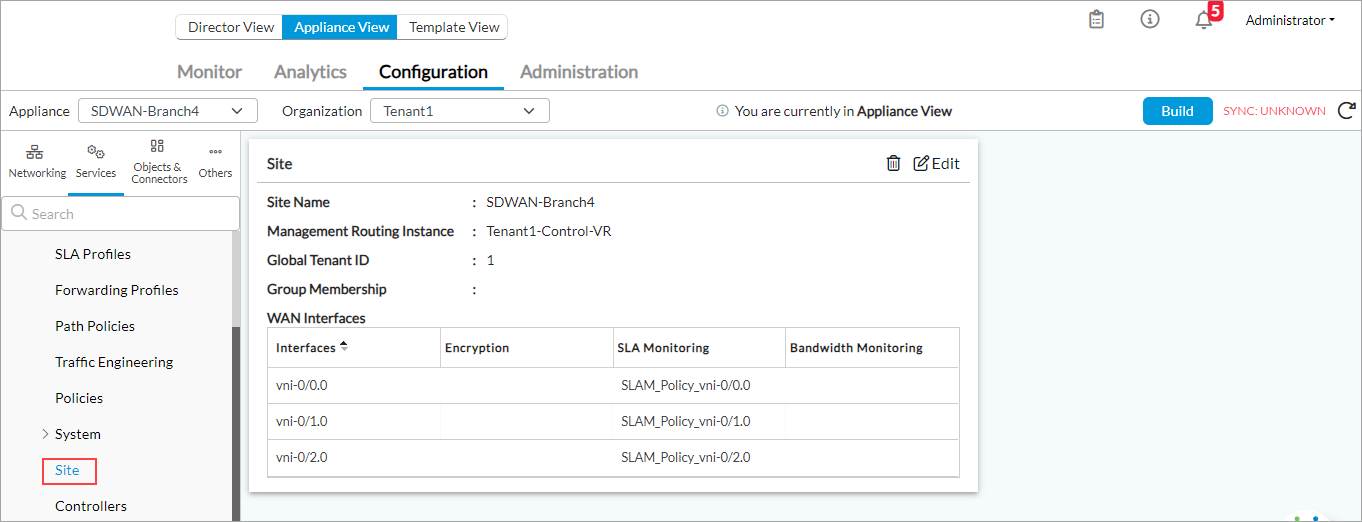Screen dimensions: 1362x522
Task: Select the Objects & Connectors icon
Action: (x=158, y=161)
